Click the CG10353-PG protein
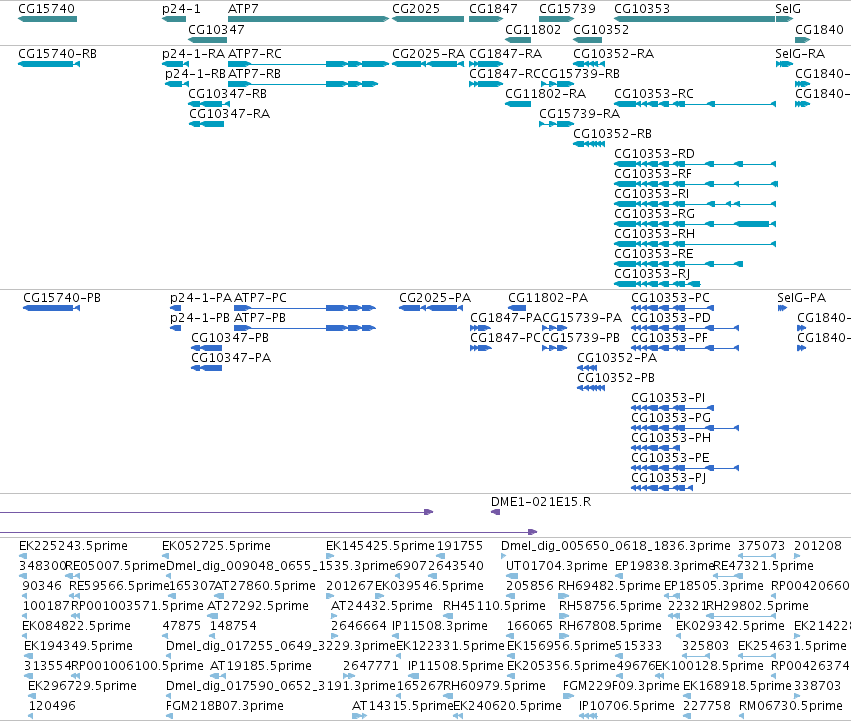The height and width of the screenshot is (721, 851). click(685, 428)
